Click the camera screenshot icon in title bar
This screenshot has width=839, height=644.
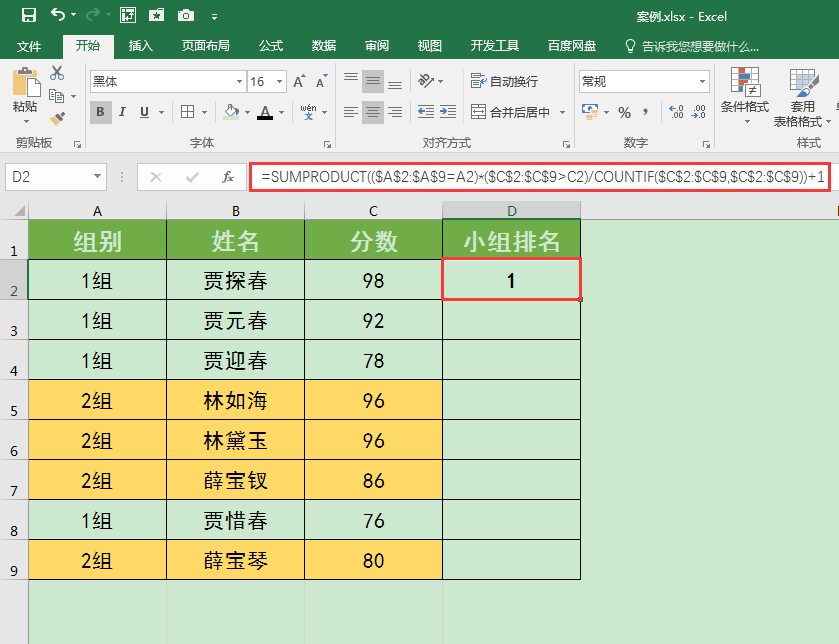point(186,16)
